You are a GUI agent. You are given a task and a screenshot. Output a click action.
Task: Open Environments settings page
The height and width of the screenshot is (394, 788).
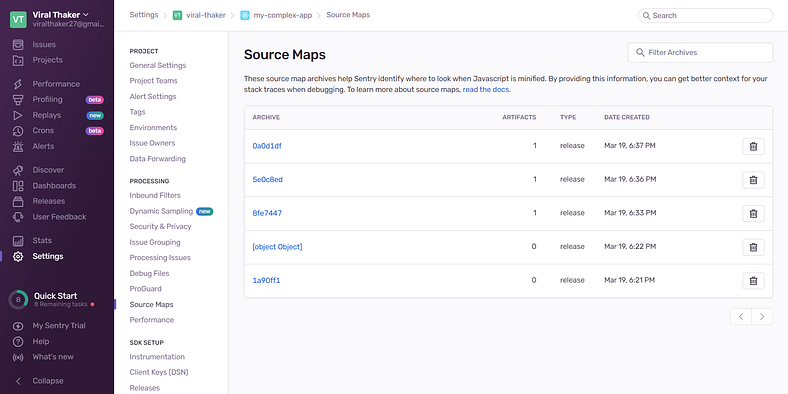[153, 128]
